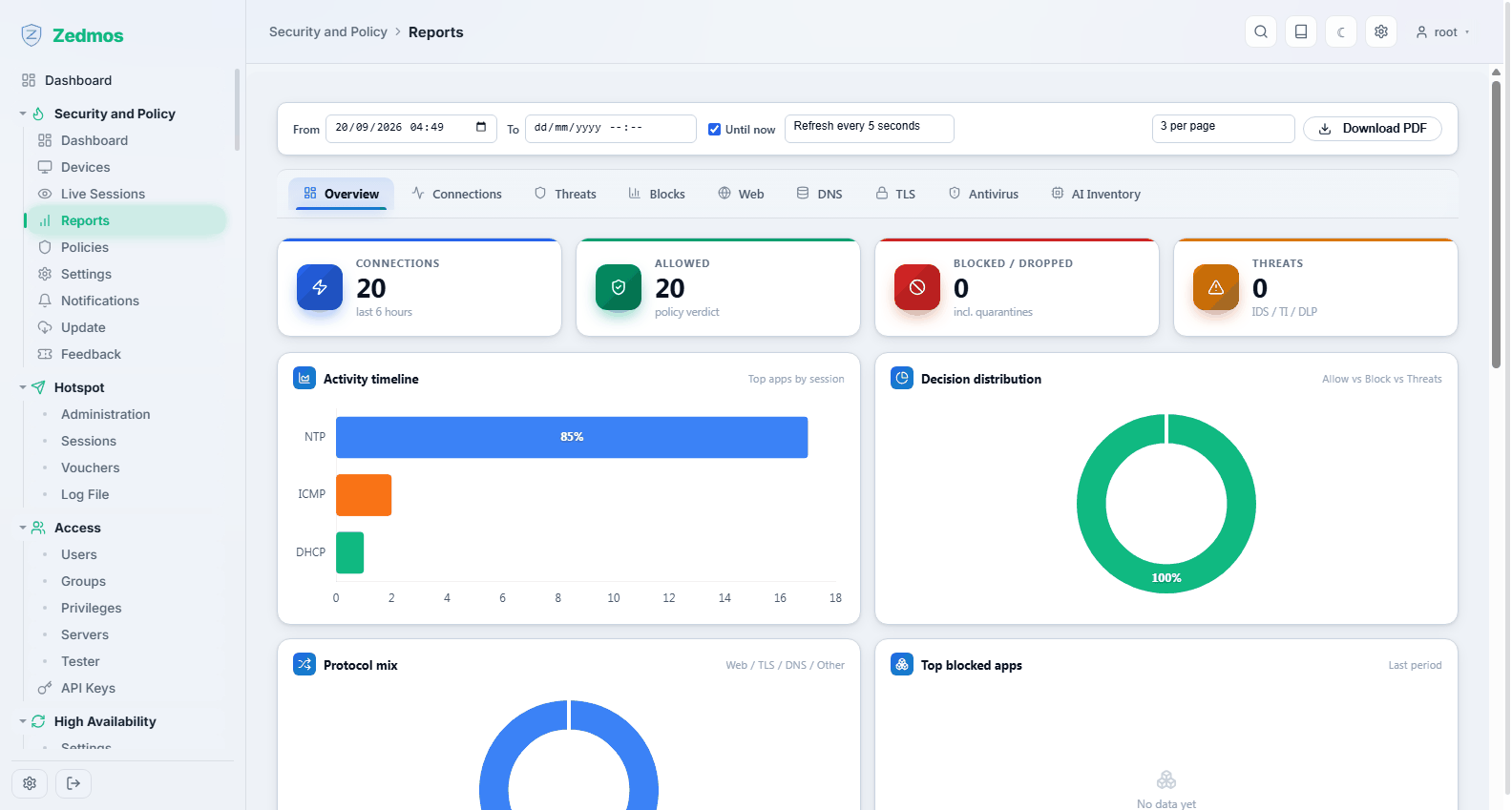Image resolution: width=1512 pixels, height=810 pixels.
Task: Open the root user menu
Action: point(1442,31)
